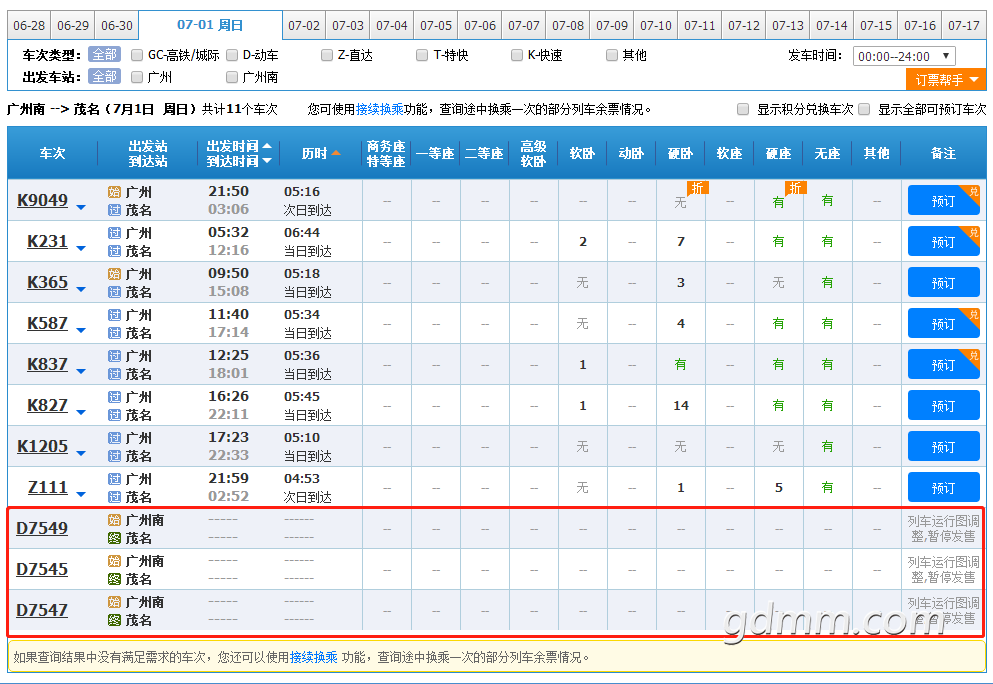The height and width of the screenshot is (684, 993).
Task: Expand stop details for train K827
Action: pyautogui.click(x=81, y=412)
